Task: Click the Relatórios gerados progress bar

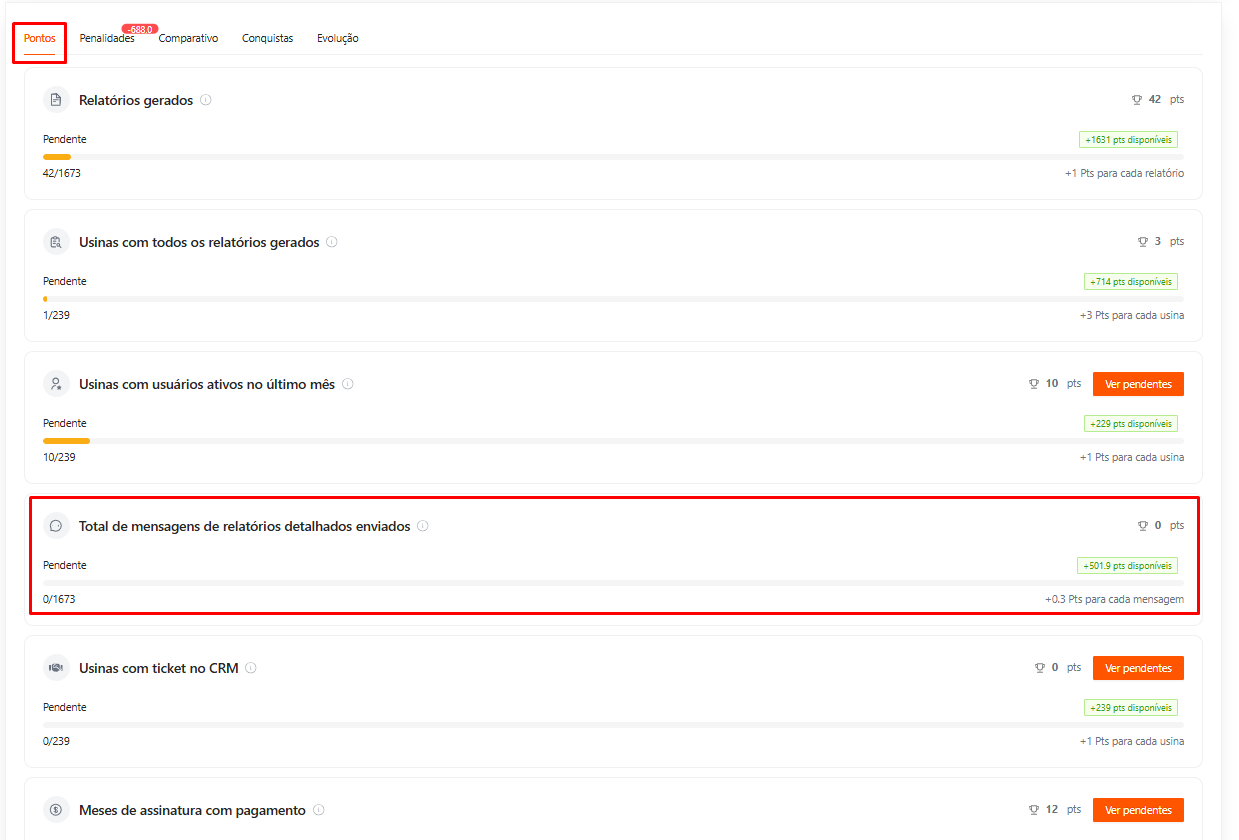Action: pos(613,157)
